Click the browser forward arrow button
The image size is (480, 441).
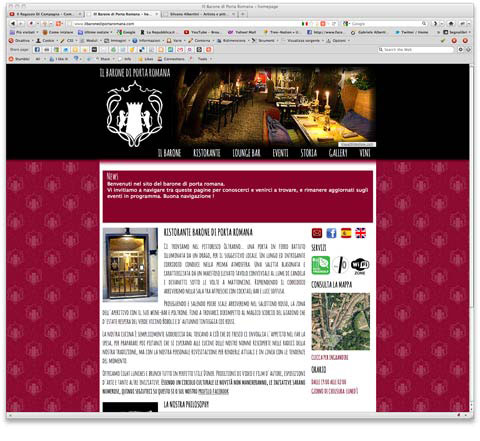20,24
